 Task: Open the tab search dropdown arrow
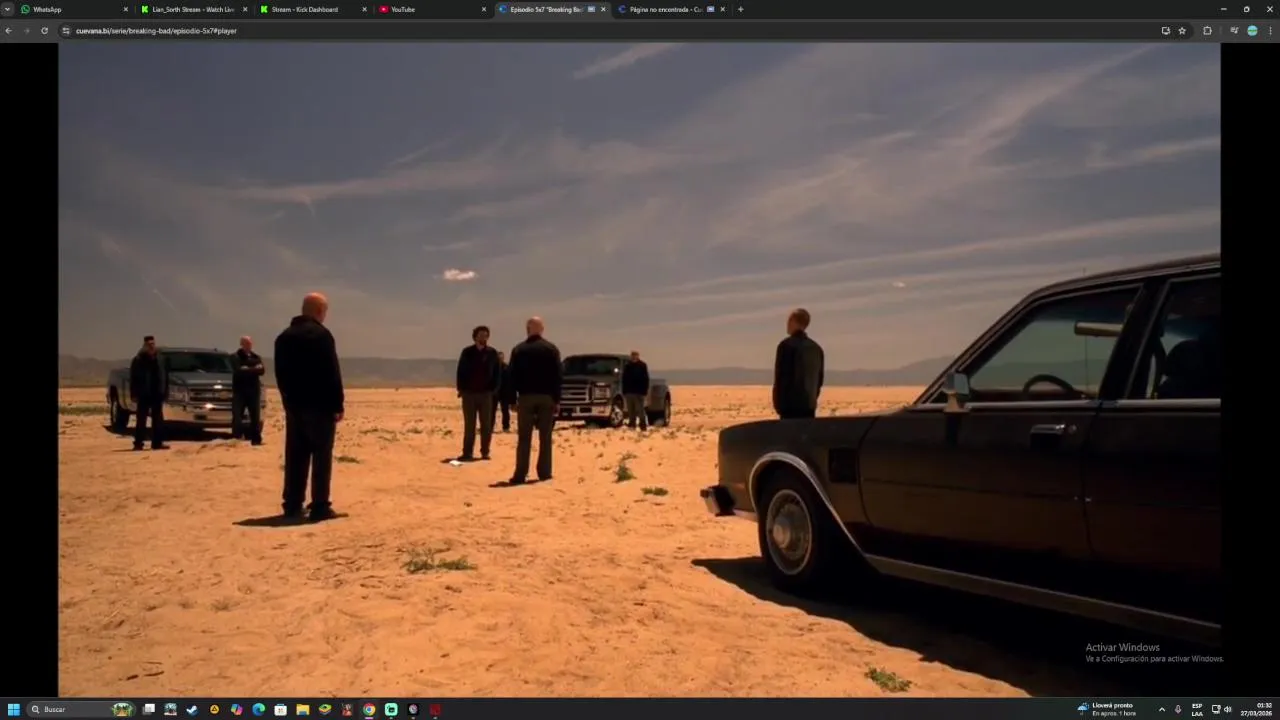[8, 9]
